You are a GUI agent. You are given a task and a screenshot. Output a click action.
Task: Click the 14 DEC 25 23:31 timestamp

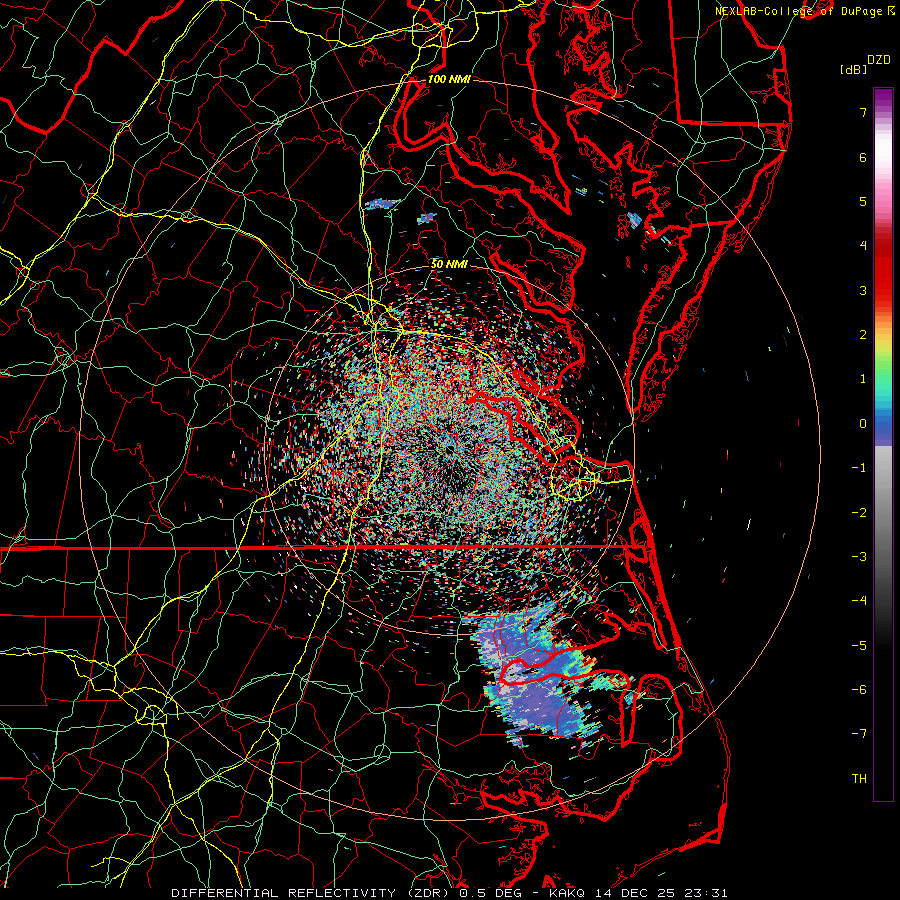tap(660, 893)
